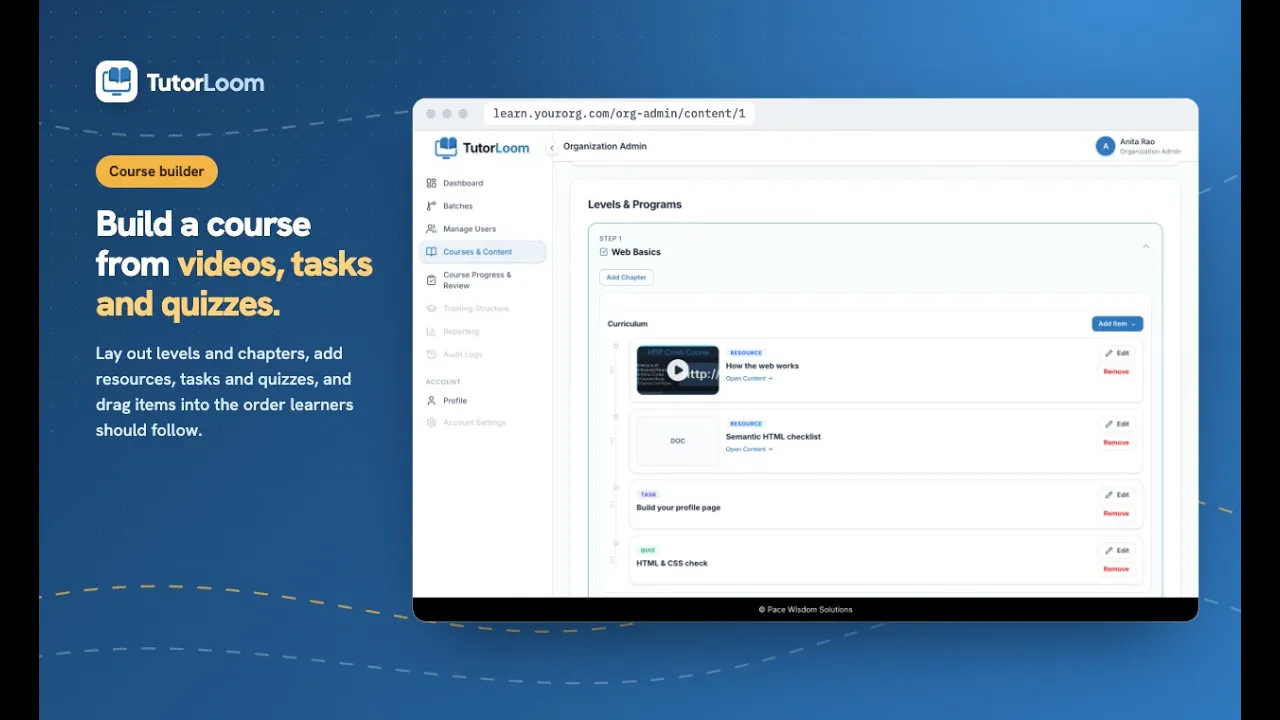Collapse the Step 1 Web Basics panel
The height and width of the screenshot is (720, 1280).
(1146, 246)
